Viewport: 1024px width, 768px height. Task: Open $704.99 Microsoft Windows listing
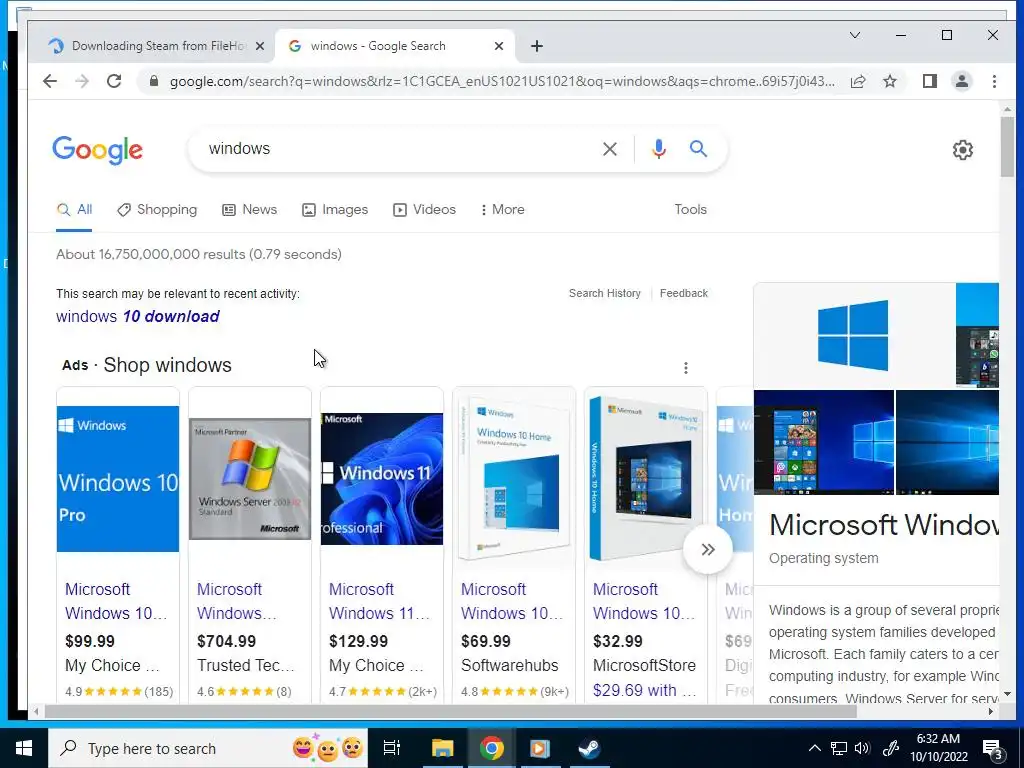(x=237, y=601)
